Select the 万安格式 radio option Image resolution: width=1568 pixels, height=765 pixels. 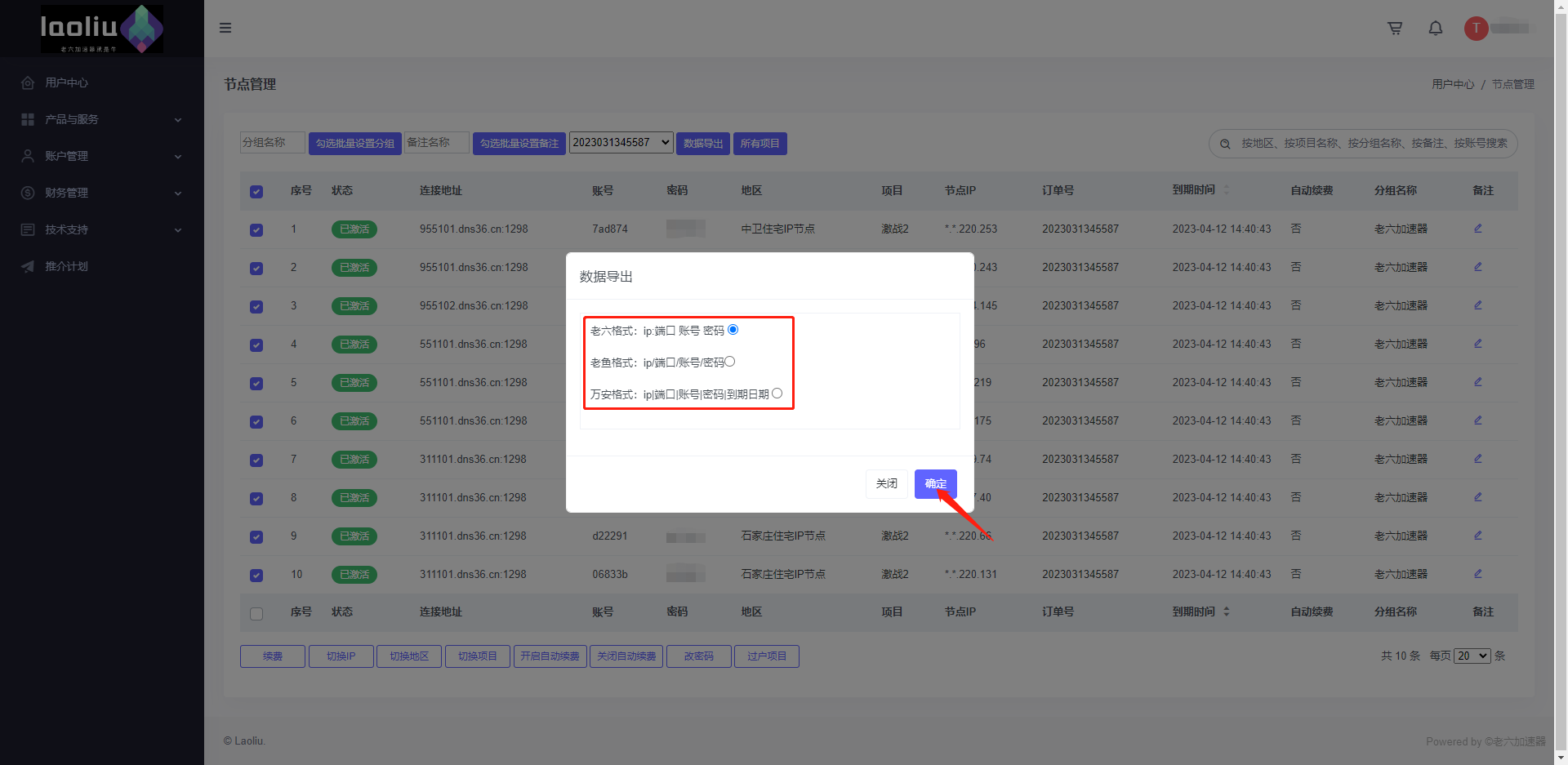[x=777, y=394]
